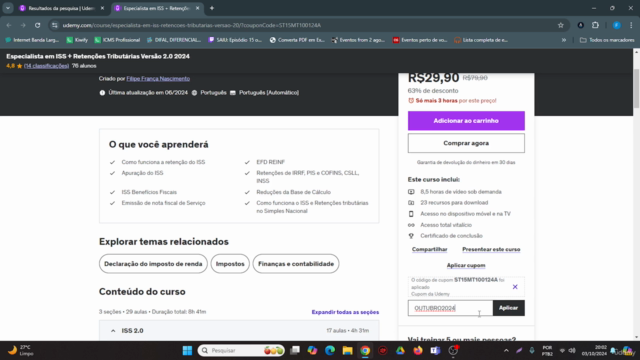The height and width of the screenshot is (360, 640).
Task: Open Microsoft Teams taskbar icon
Action: pos(436,351)
